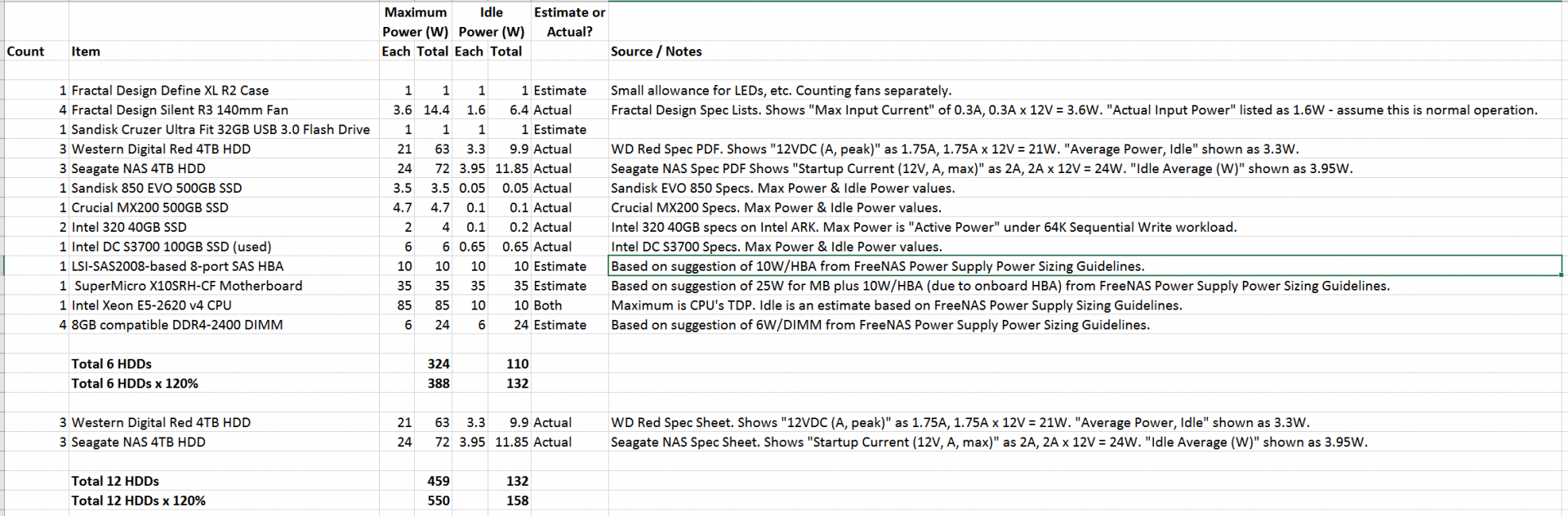1568x516 pixels.
Task: Select "Estimate" in the LSI SAS HBA row
Action: pyautogui.click(x=560, y=267)
